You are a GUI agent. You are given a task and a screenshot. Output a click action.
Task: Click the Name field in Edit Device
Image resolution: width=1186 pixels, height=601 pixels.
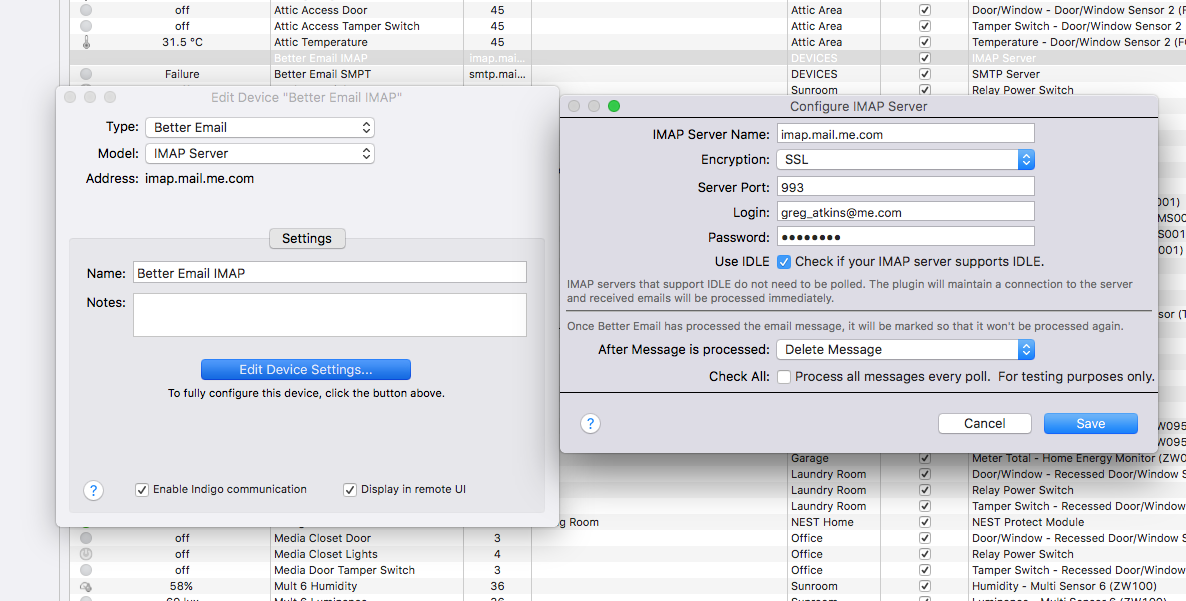[x=330, y=273]
